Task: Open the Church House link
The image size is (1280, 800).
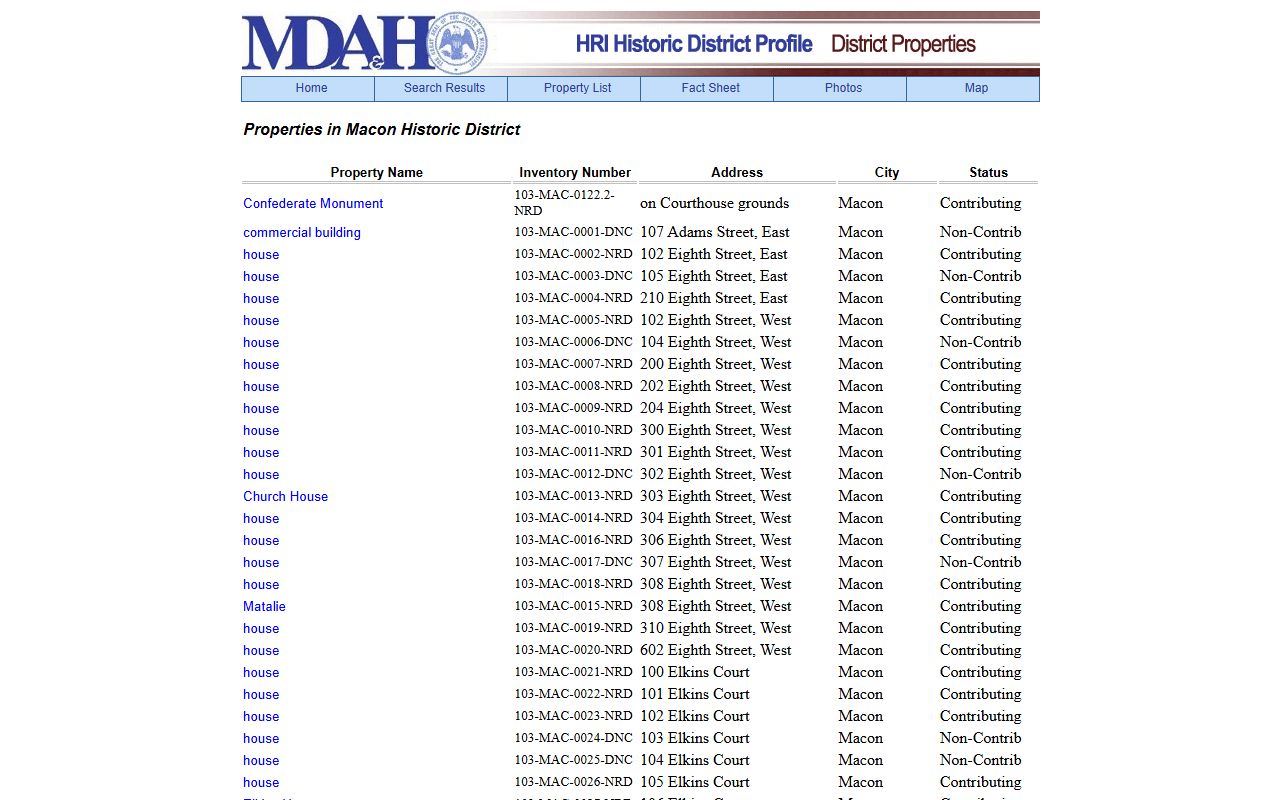Action: pos(285,496)
